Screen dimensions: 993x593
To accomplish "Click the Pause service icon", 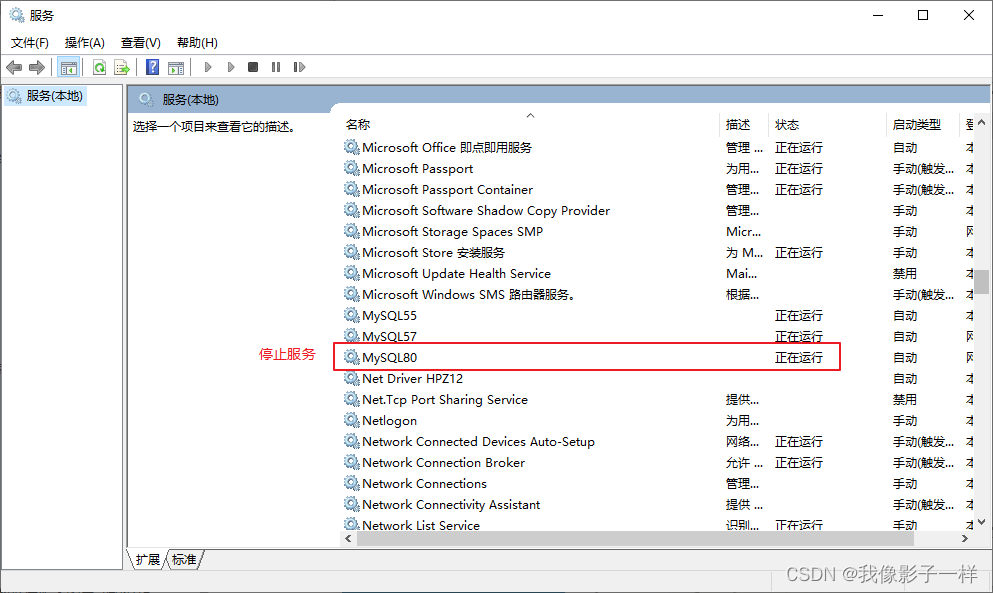I will (x=275, y=67).
